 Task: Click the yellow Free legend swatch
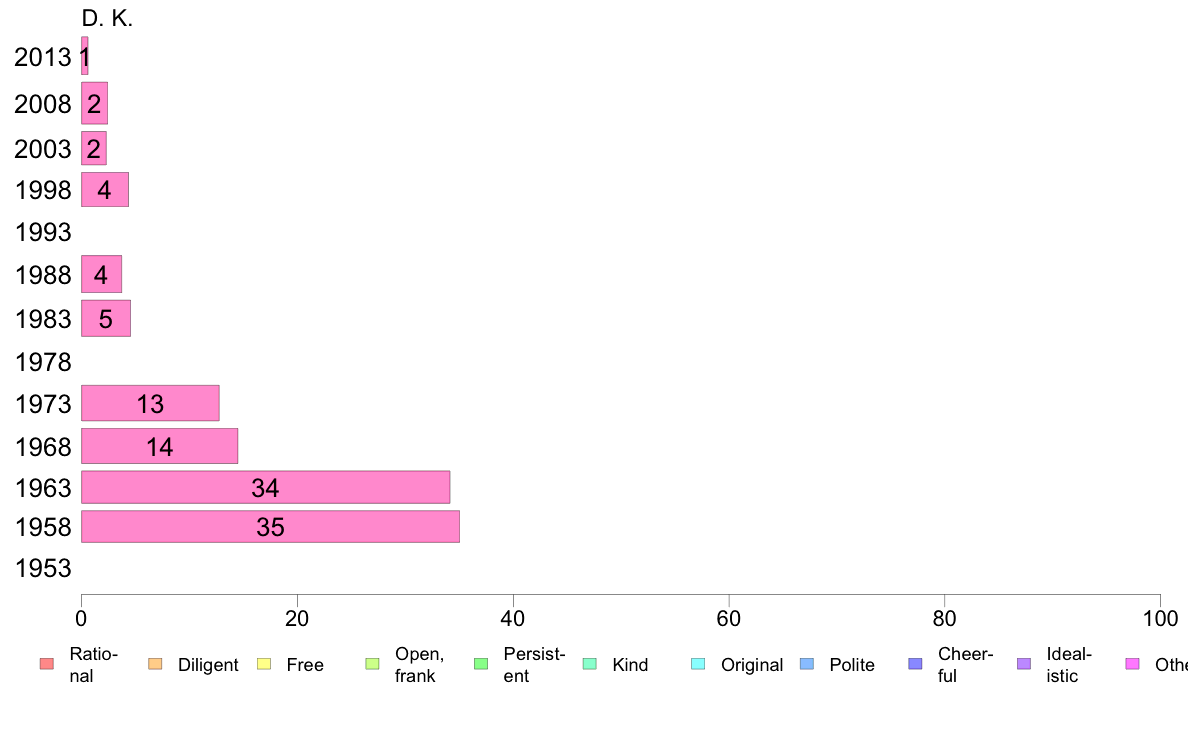click(264, 664)
